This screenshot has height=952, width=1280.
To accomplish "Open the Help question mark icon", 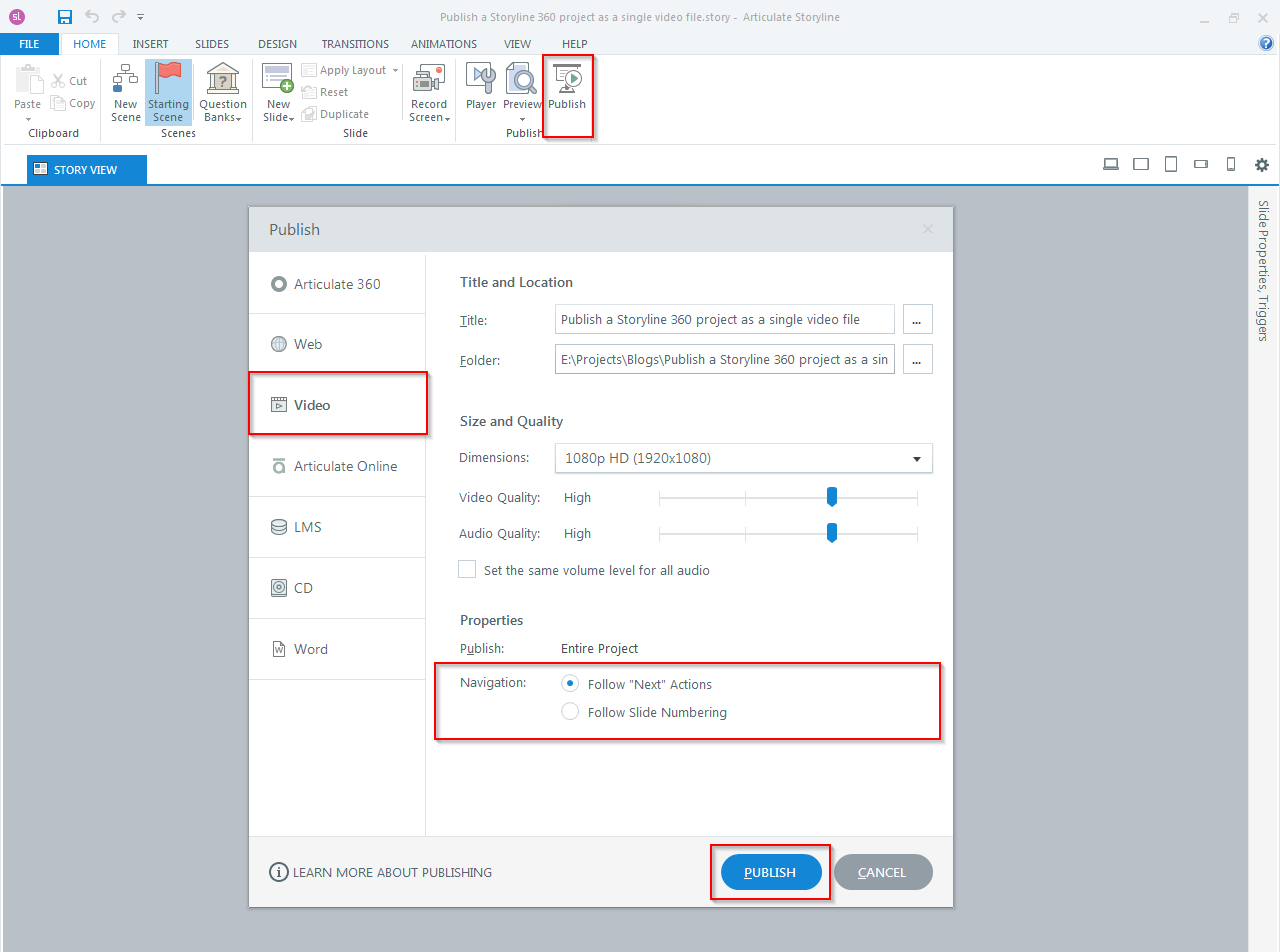I will (1266, 44).
